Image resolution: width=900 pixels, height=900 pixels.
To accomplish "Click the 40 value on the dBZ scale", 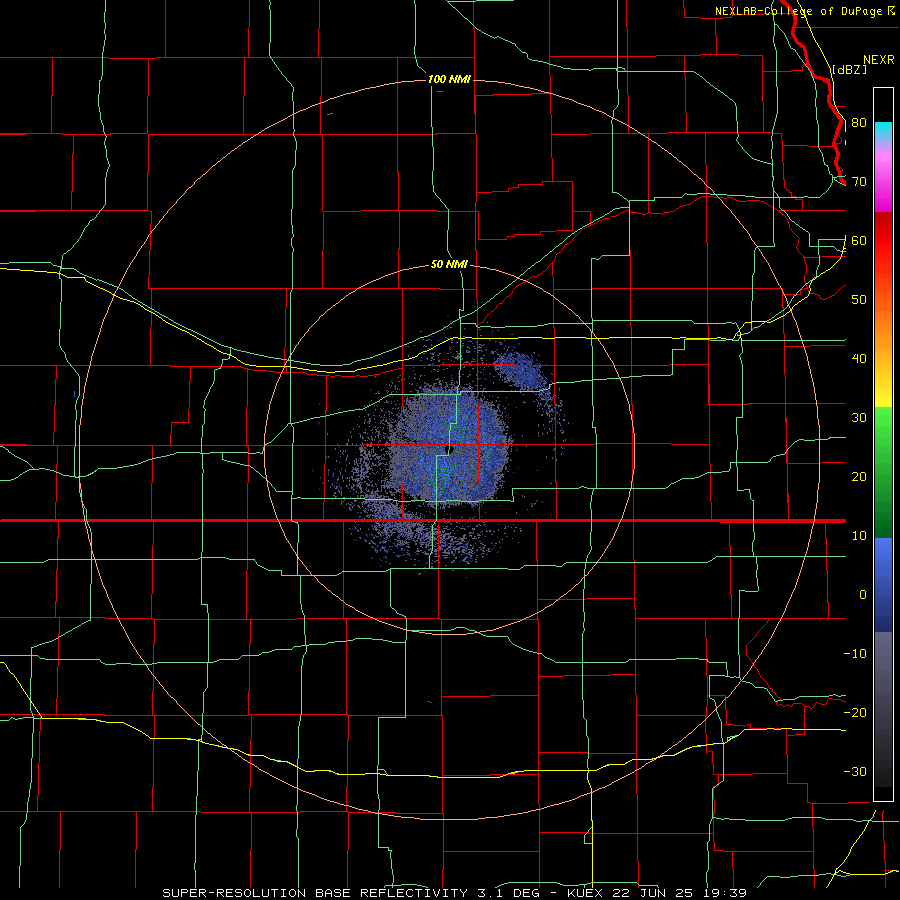I will 859,359.
